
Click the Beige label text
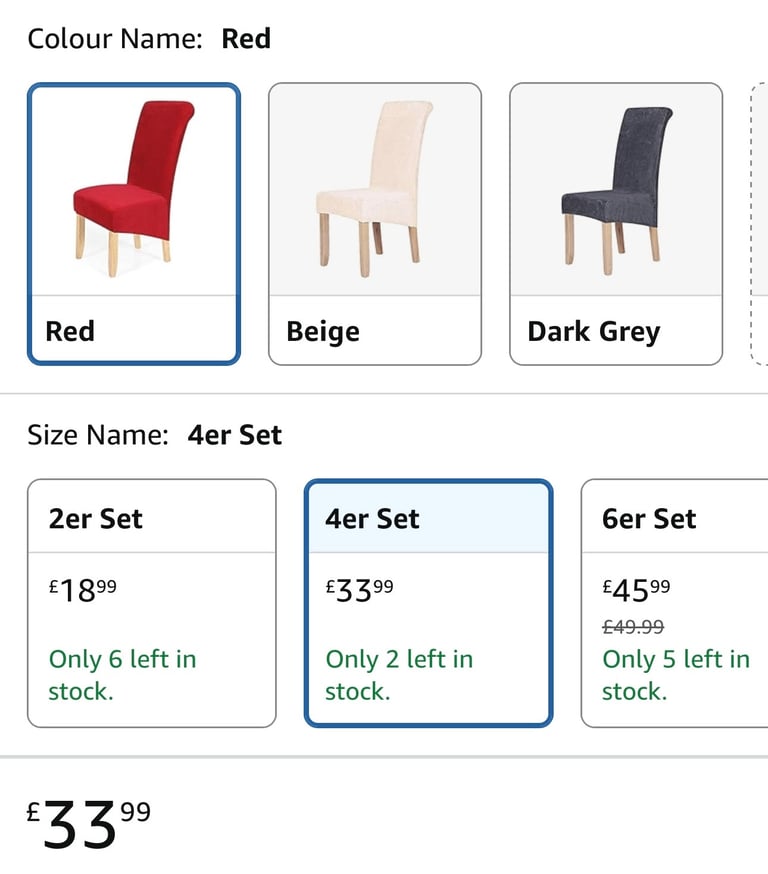pos(323,332)
